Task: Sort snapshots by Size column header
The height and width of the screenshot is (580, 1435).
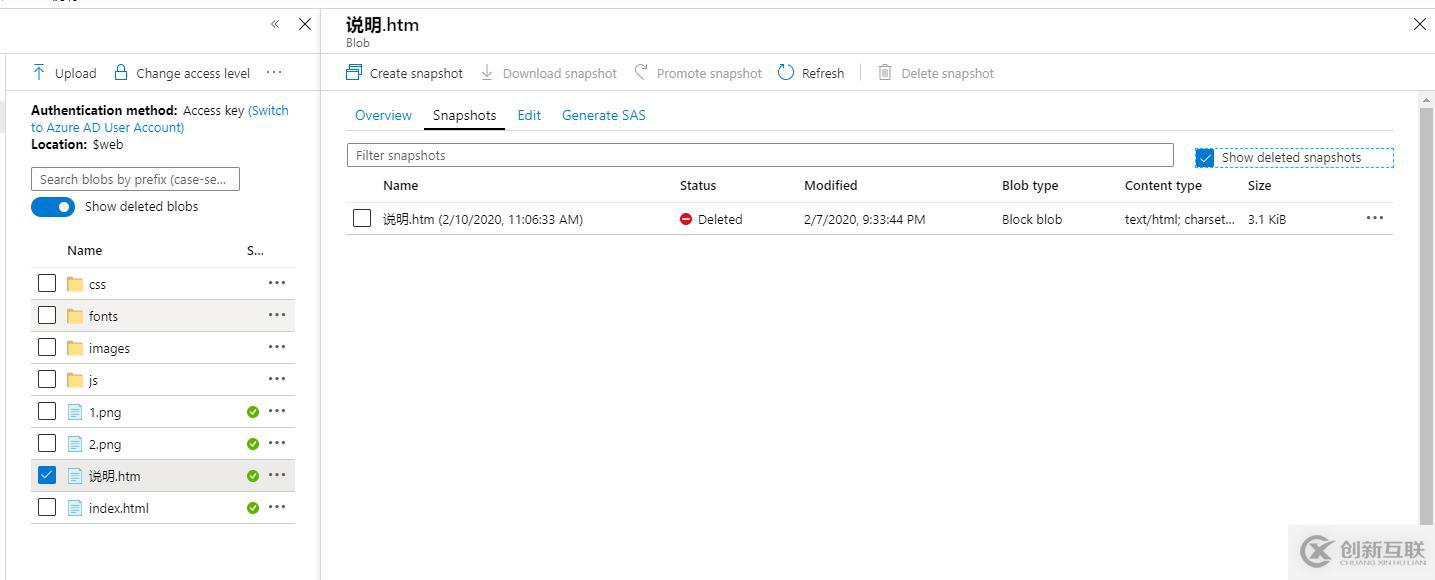Action: 1260,185
